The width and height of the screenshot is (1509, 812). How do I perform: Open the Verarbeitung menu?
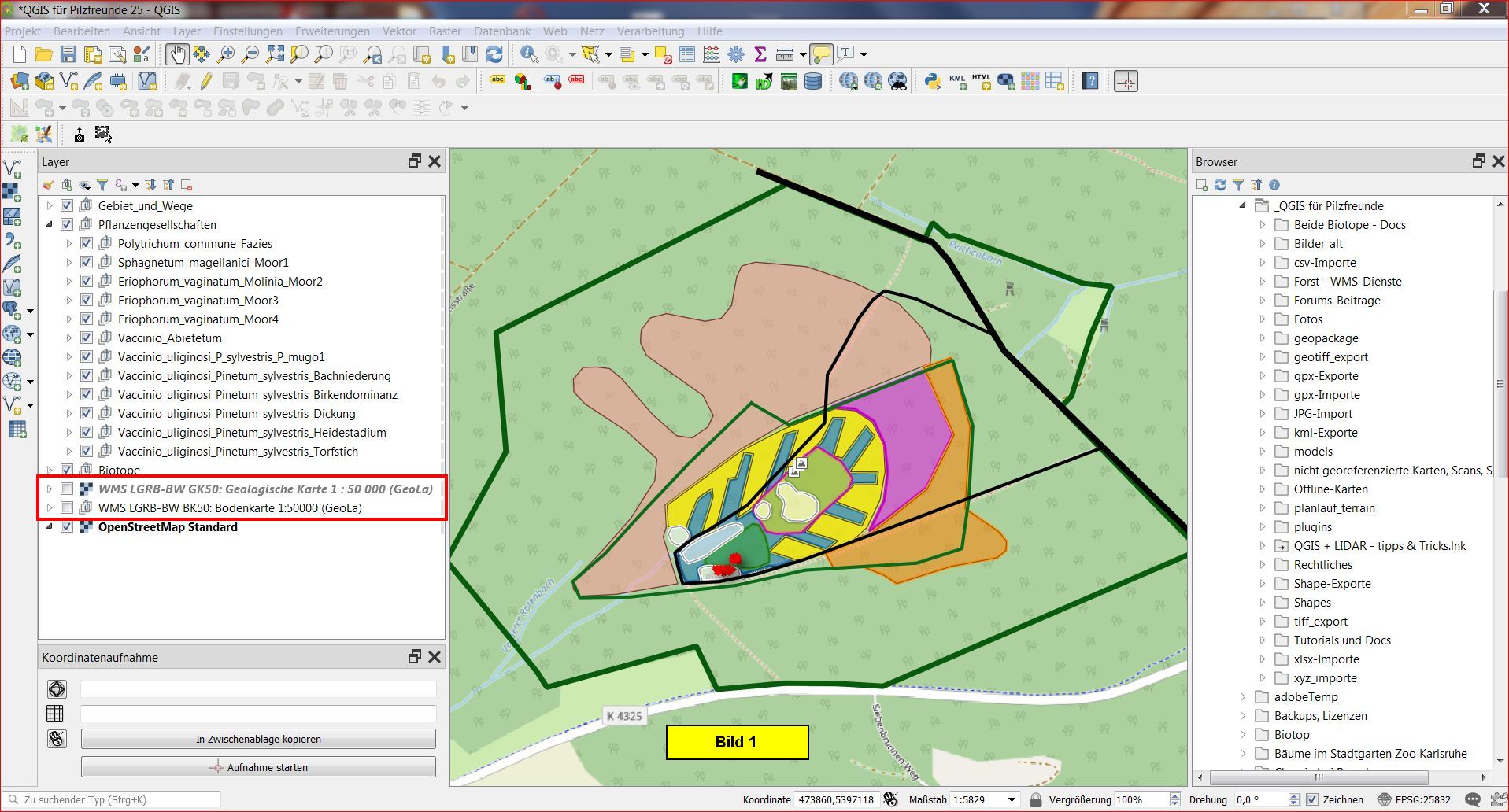click(x=650, y=31)
